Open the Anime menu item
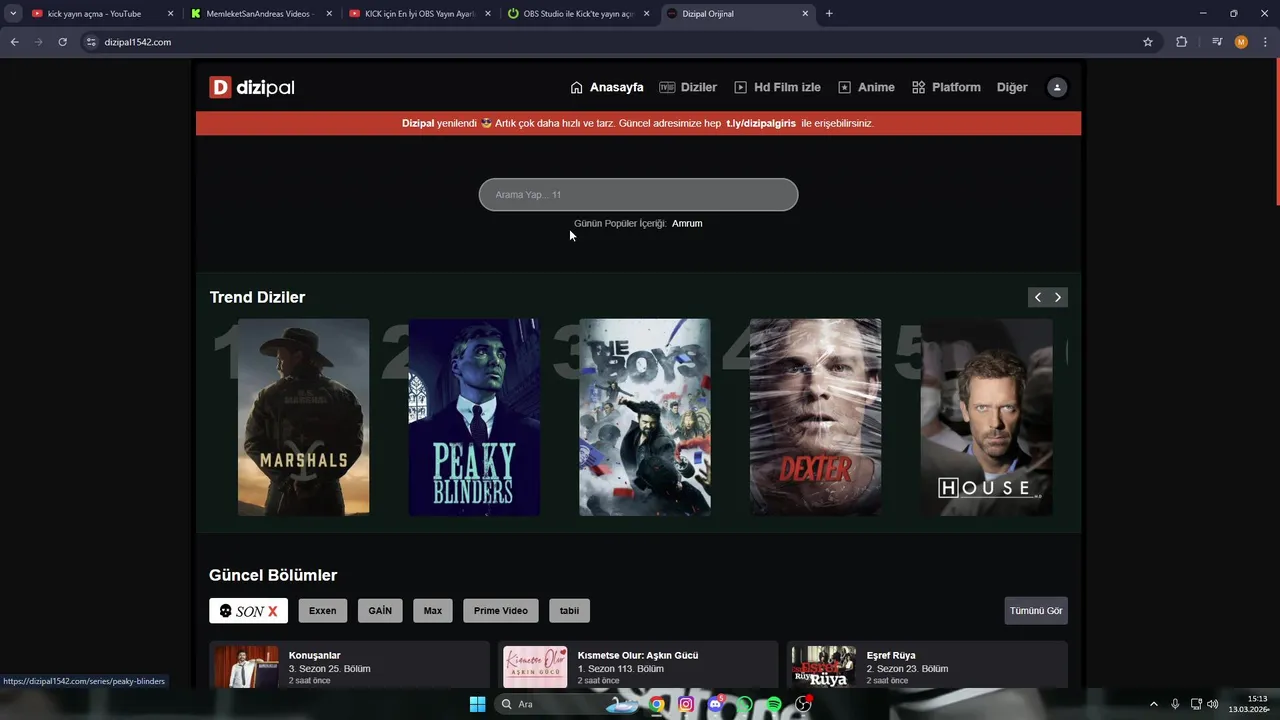This screenshot has width=1280, height=720. [866, 87]
